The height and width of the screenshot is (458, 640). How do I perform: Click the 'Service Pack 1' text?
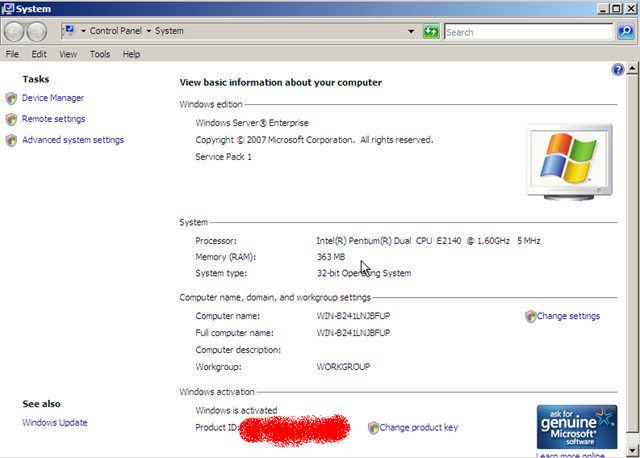(223, 157)
